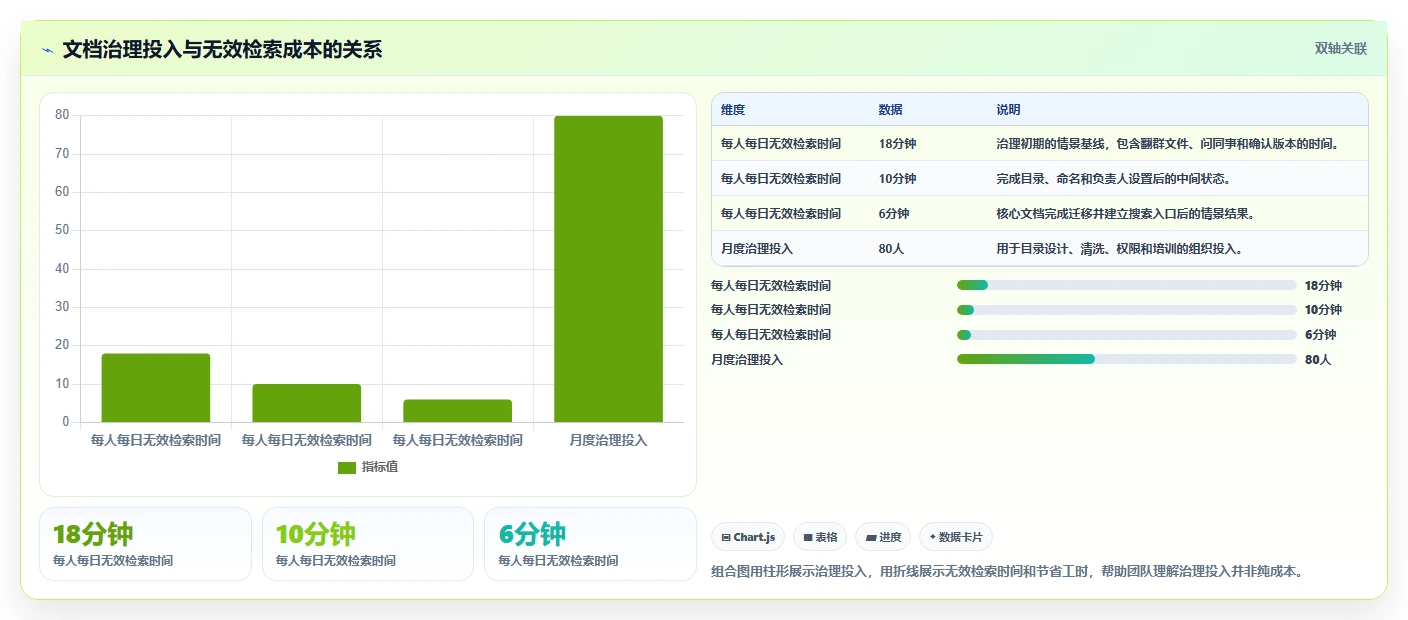Click the 6分钟 progress bar
The height and width of the screenshot is (620, 1408).
[1126, 334]
